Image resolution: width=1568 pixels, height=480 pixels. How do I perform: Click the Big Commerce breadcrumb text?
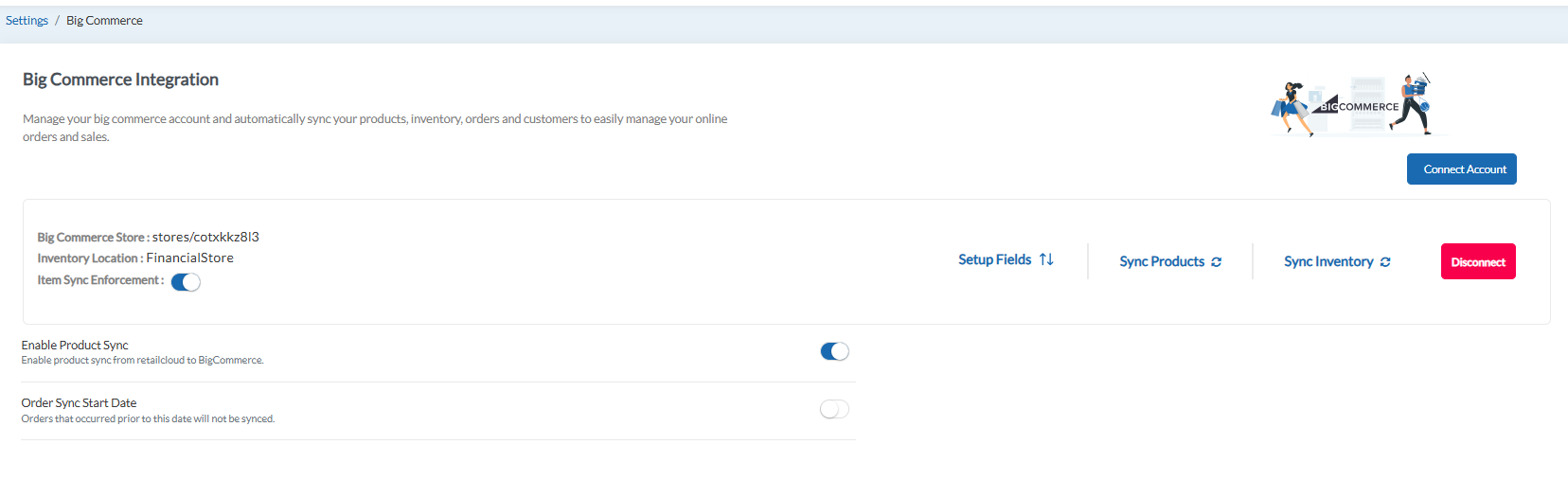point(104,21)
